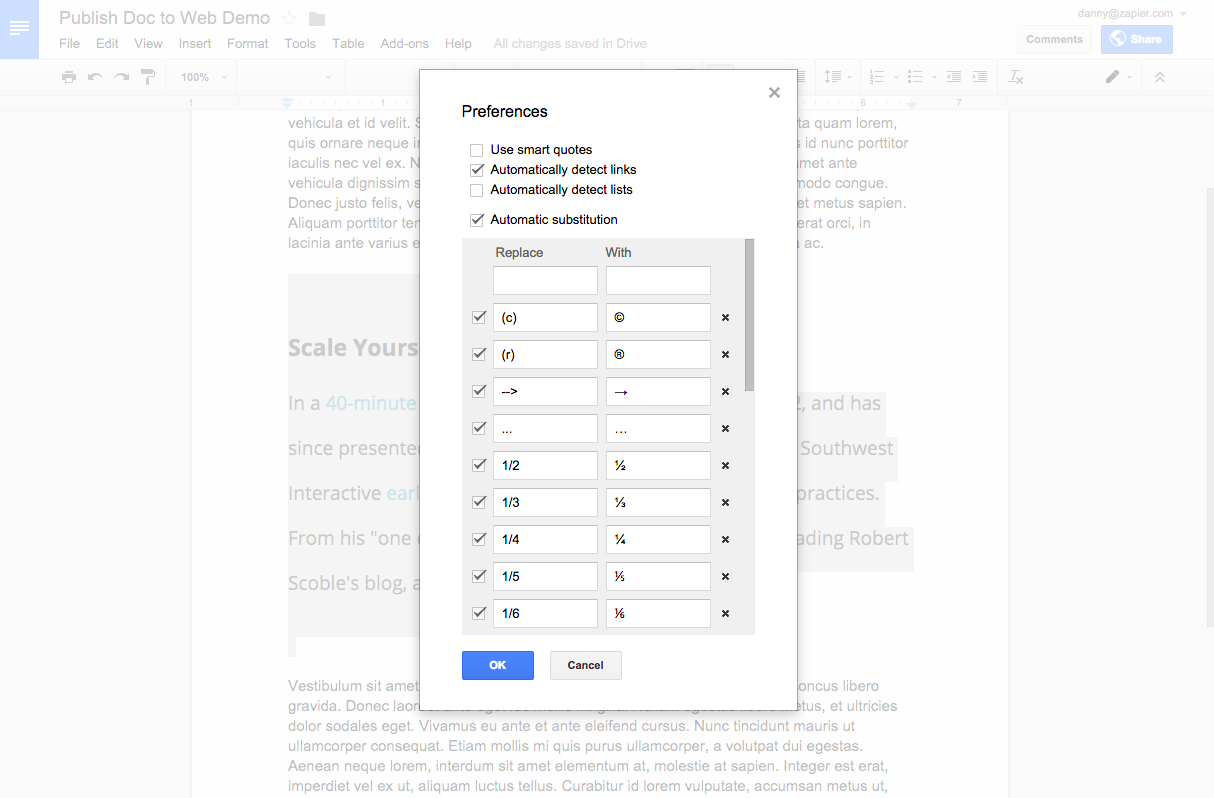Uncheck the 1/4 row checkbox
This screenshot has height=798, width=1214.
(x=479, y=540)
